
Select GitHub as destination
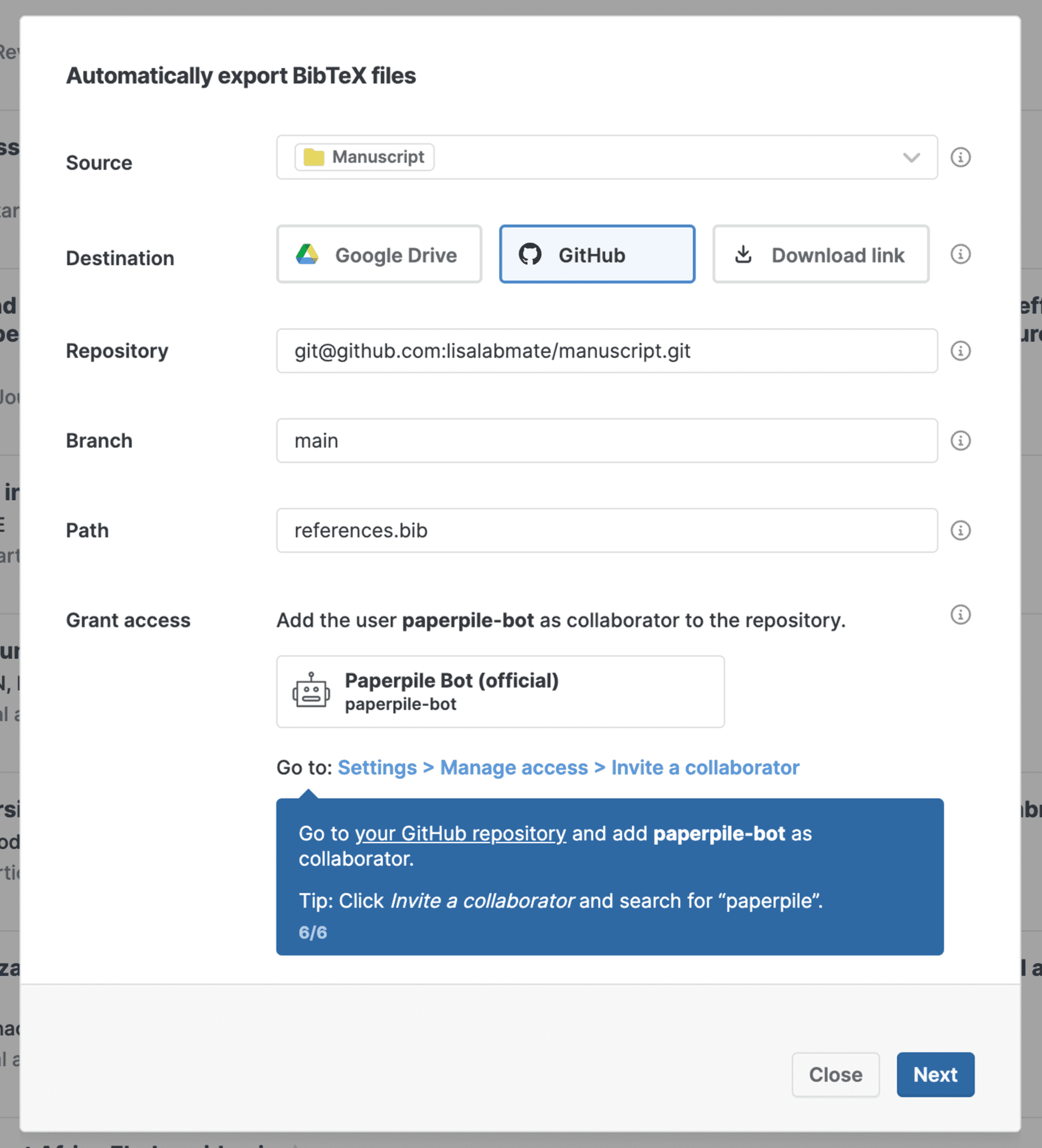click(x=596, y=255)
